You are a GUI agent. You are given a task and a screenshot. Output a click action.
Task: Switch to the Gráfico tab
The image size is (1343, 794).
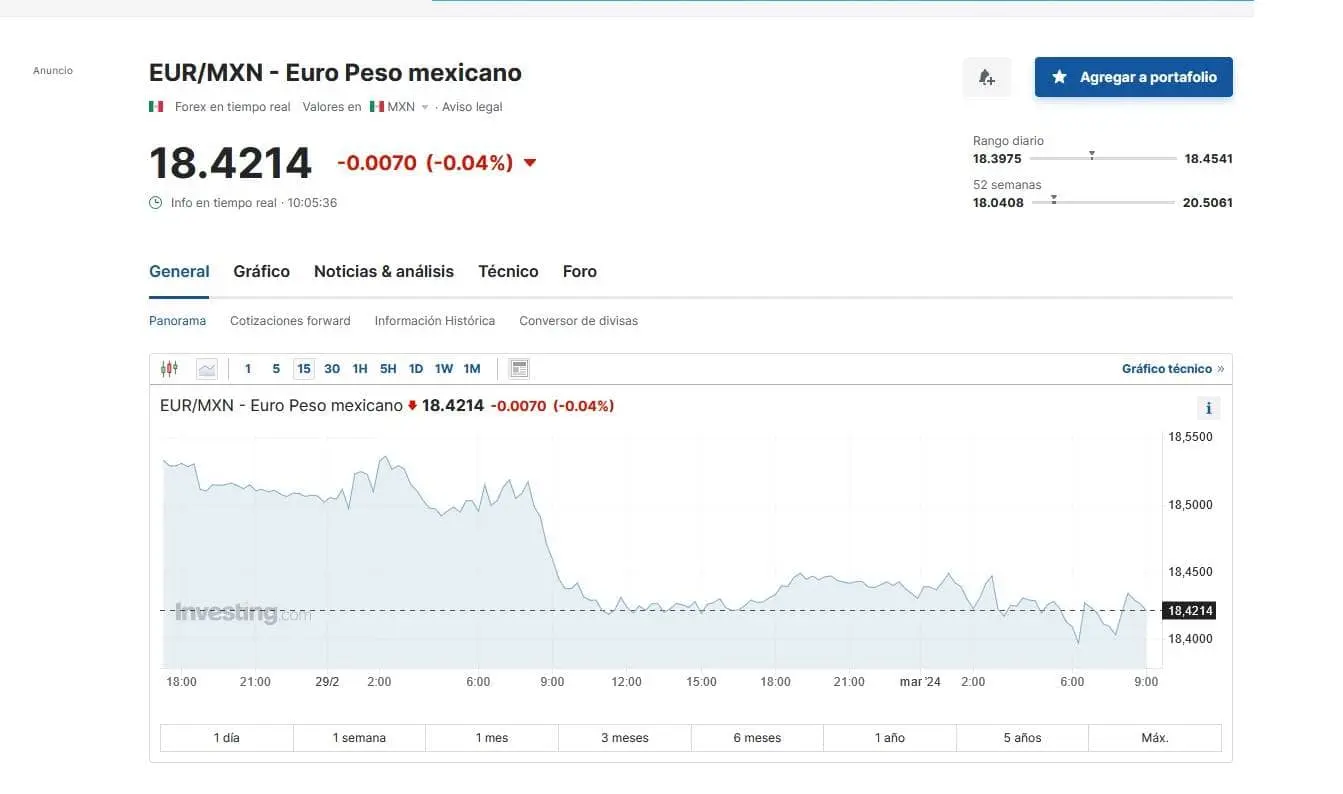(x=262, y=271)
